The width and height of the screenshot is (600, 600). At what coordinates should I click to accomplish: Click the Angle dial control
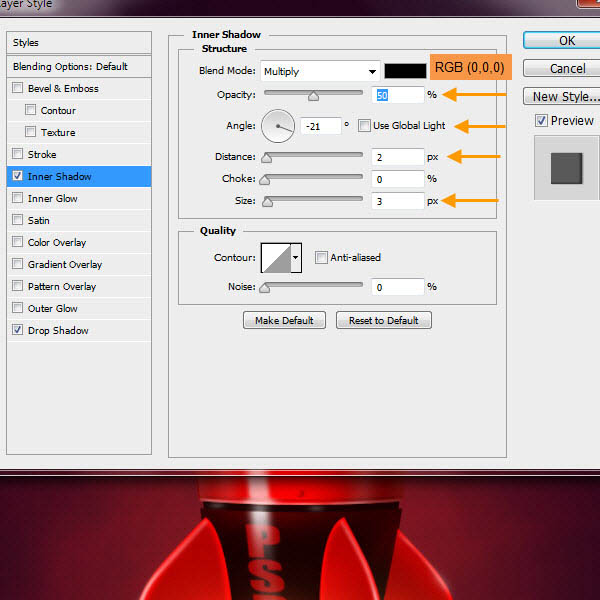278,126
